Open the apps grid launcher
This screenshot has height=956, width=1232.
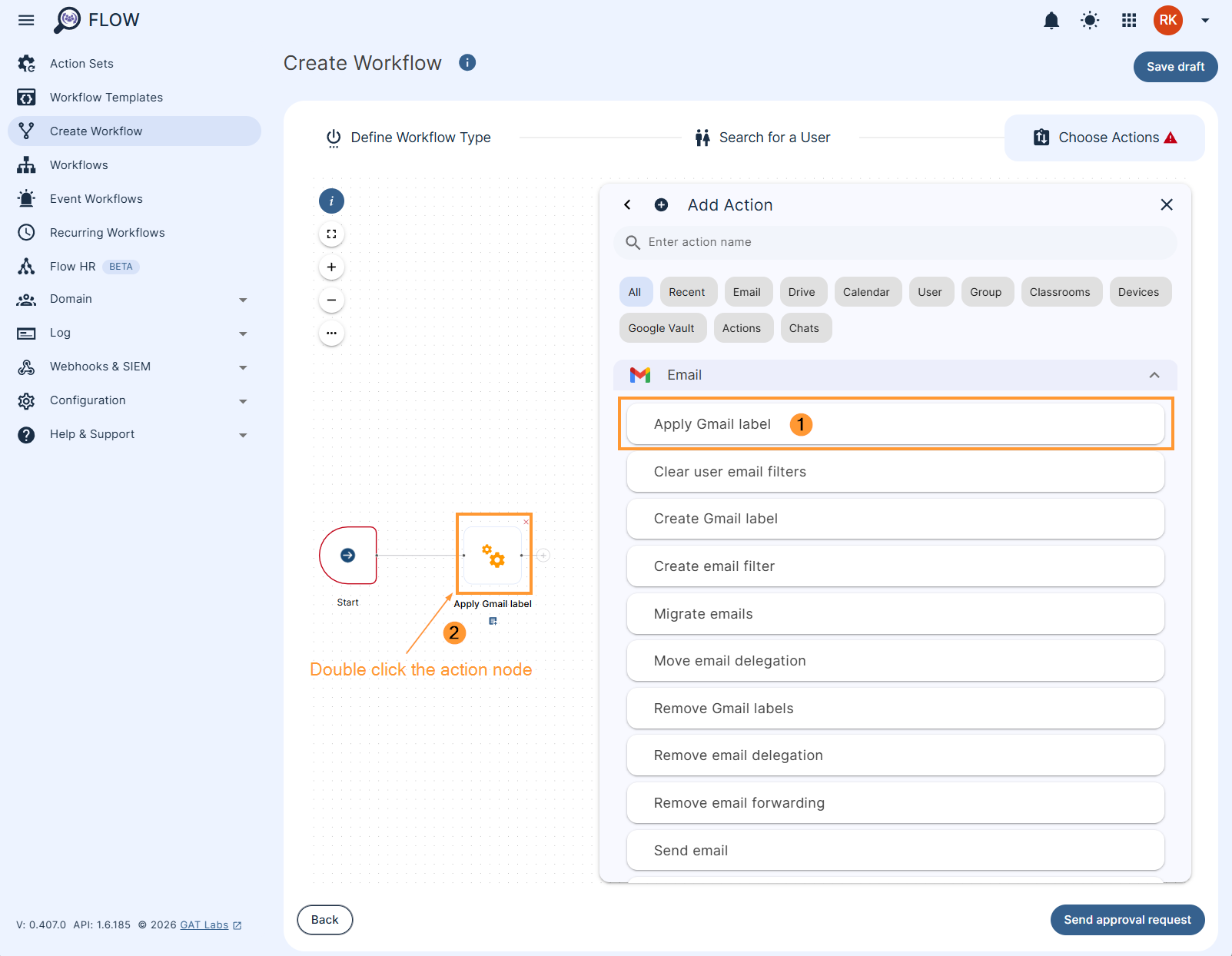(x=1128, y=21)
